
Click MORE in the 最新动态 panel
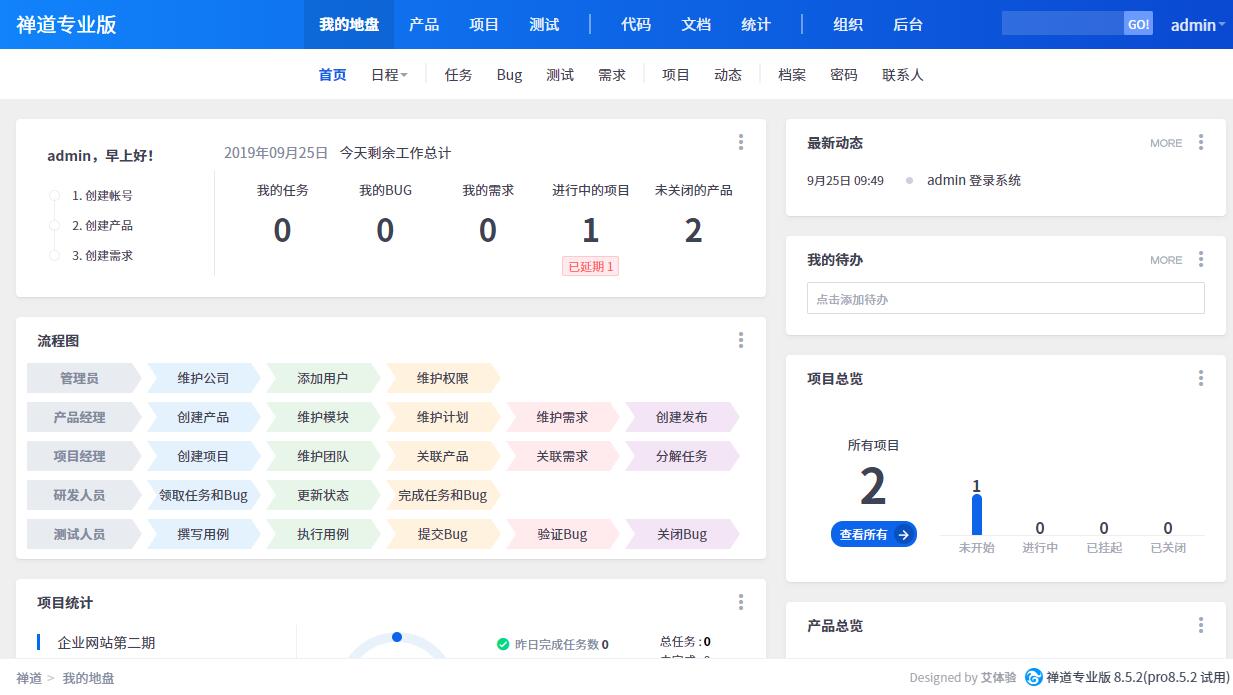click(x=1166, y=143)
